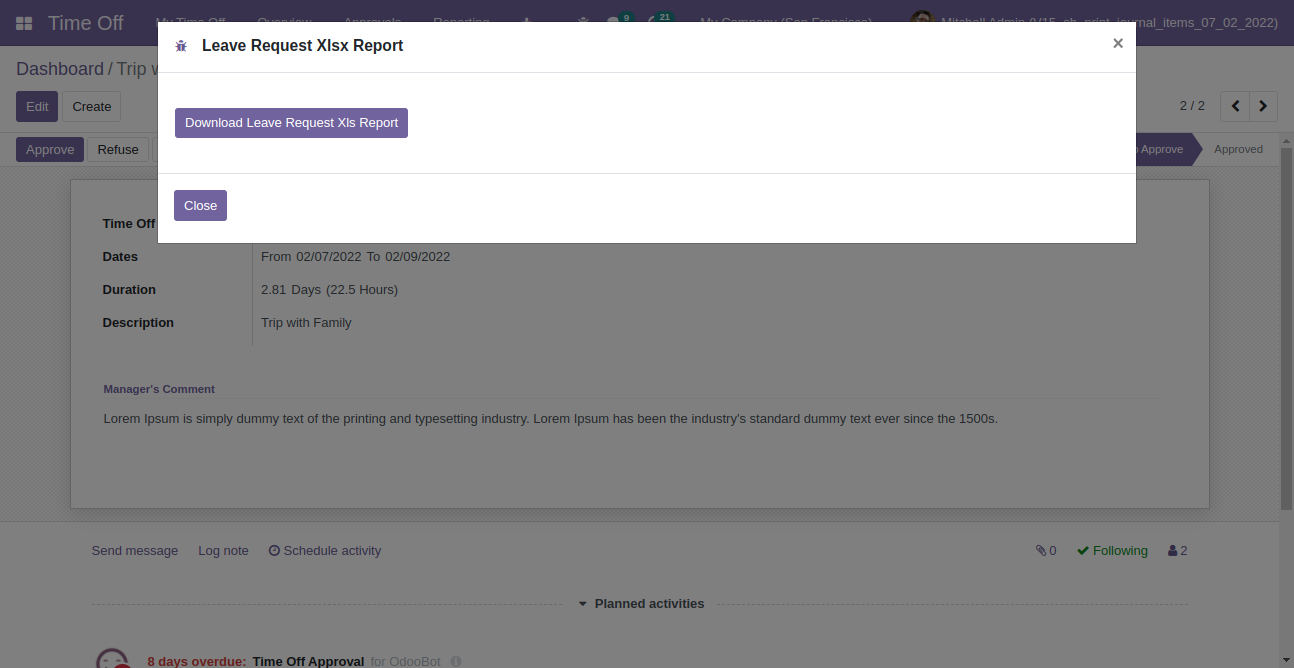
Task: Click the Leave Request Xlsx Report title
Action: coord(303,46)
